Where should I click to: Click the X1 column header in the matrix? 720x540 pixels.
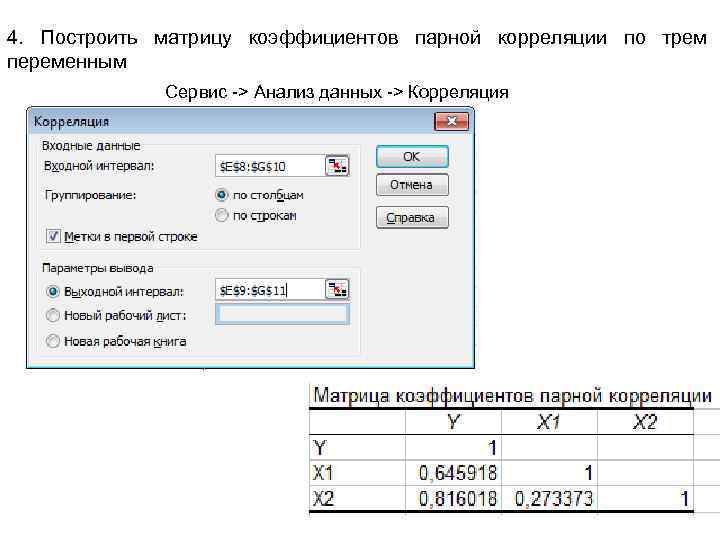[x=549, y=422]
